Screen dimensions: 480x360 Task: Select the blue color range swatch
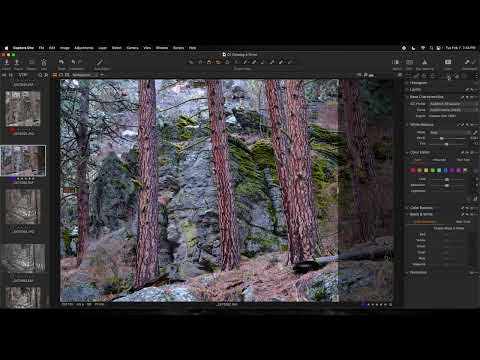(x=445, y=170)
